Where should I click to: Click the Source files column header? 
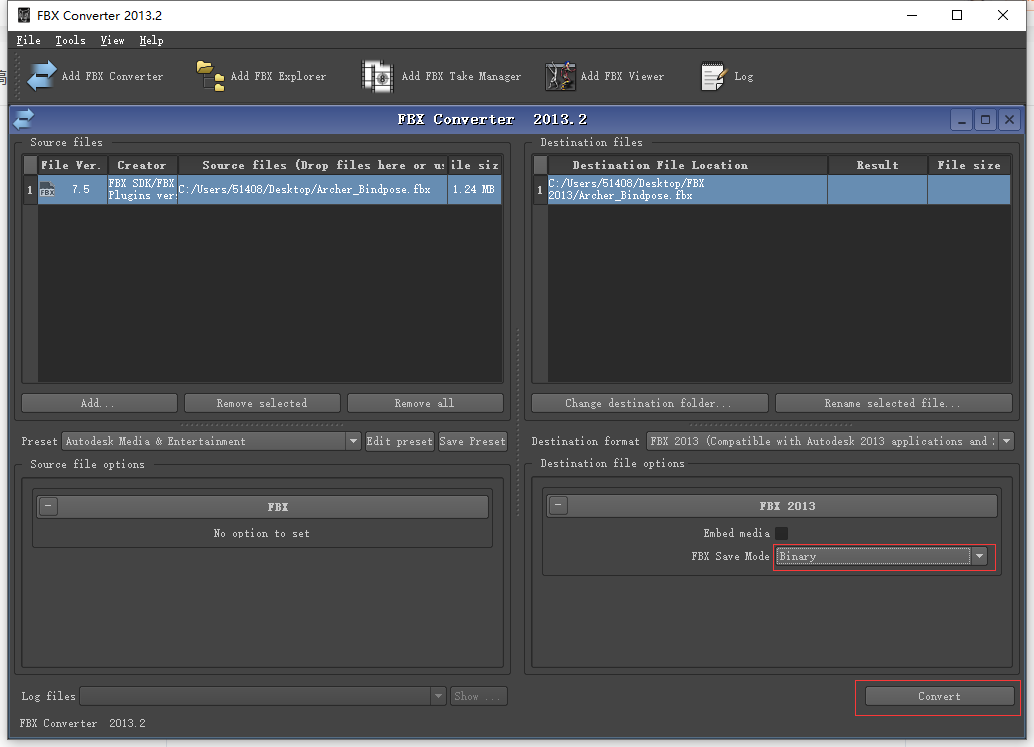[x=313, y=165]
